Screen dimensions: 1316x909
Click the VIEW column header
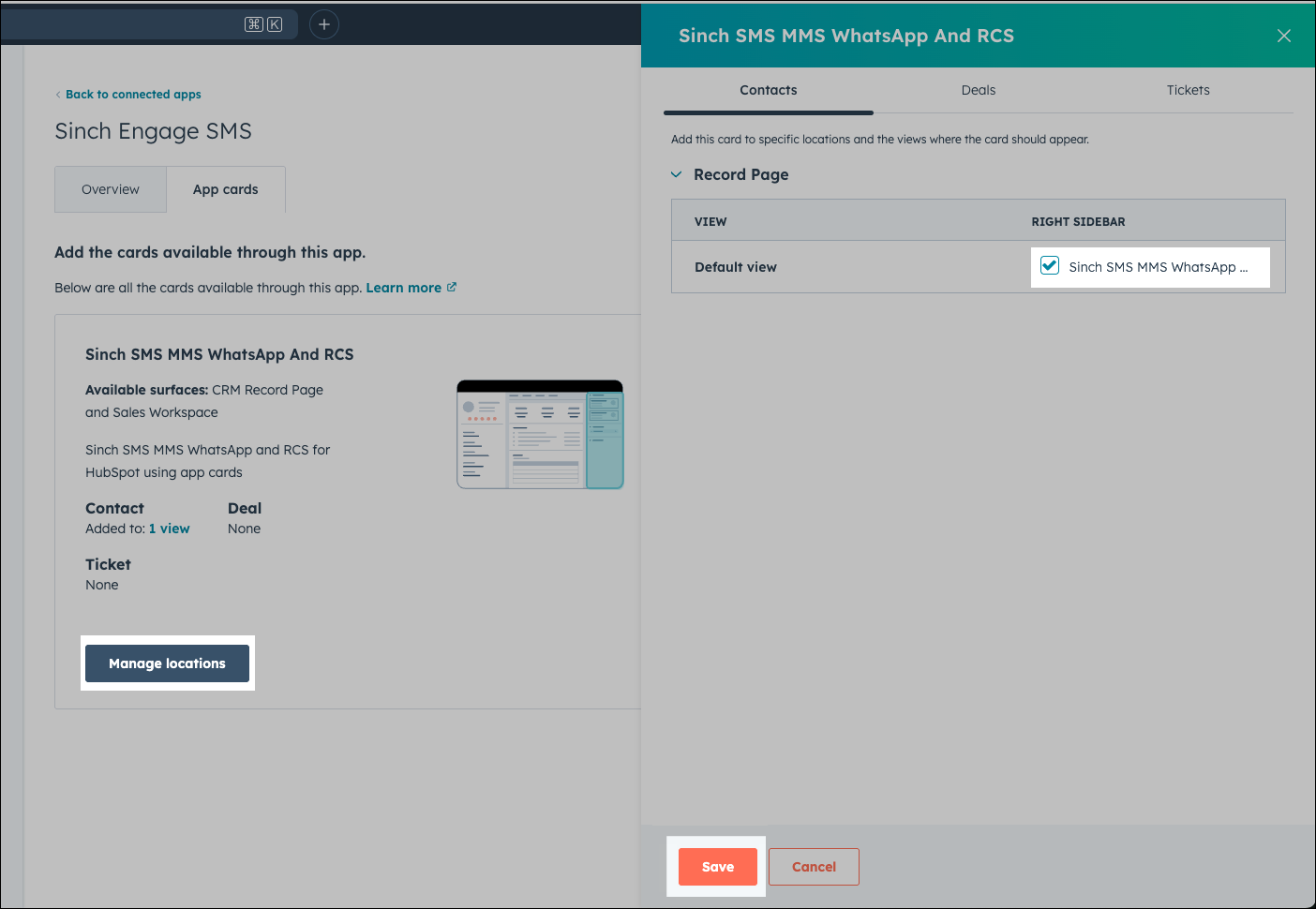pos(710,222)
